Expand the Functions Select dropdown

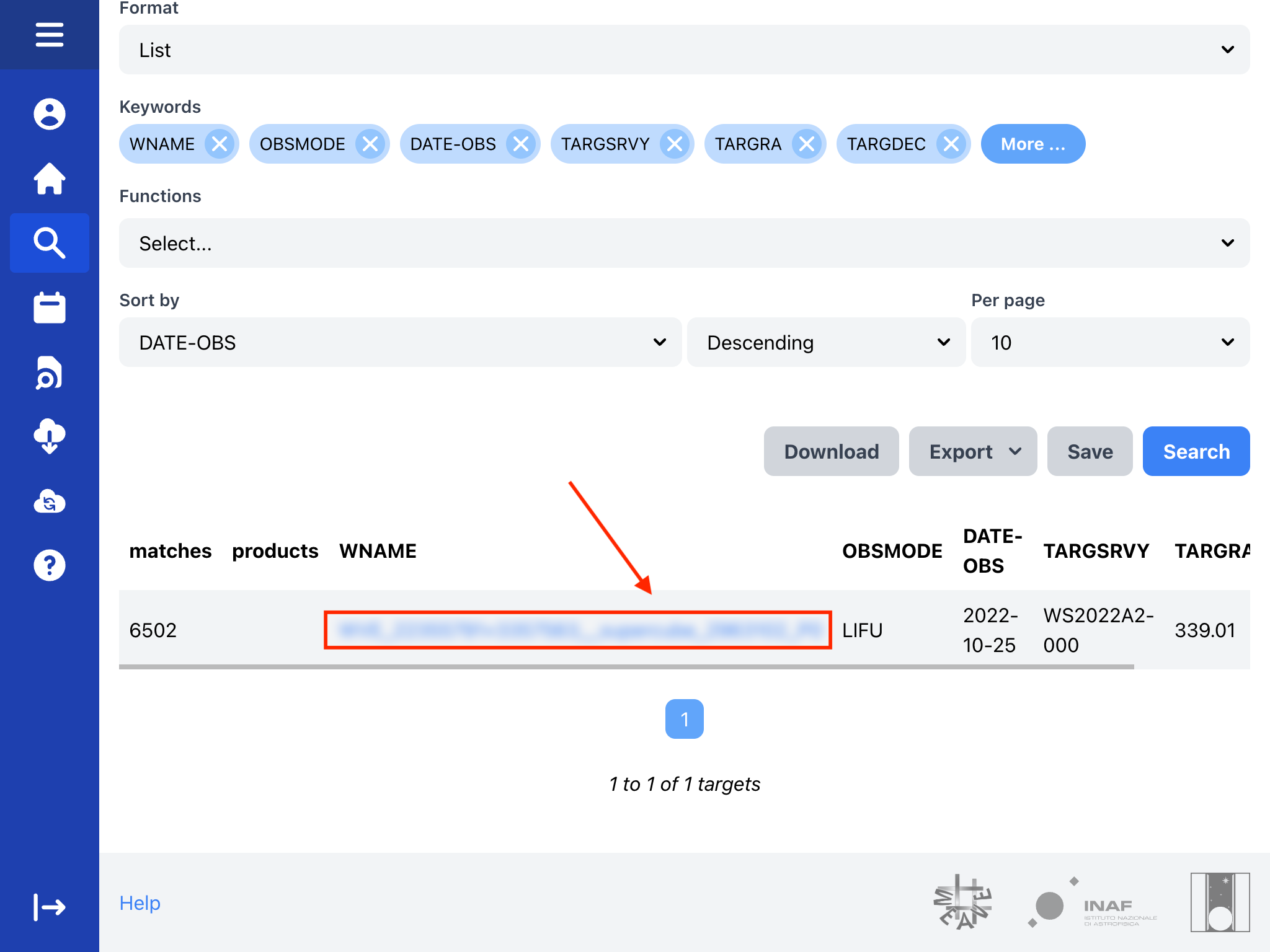point(685,243)
